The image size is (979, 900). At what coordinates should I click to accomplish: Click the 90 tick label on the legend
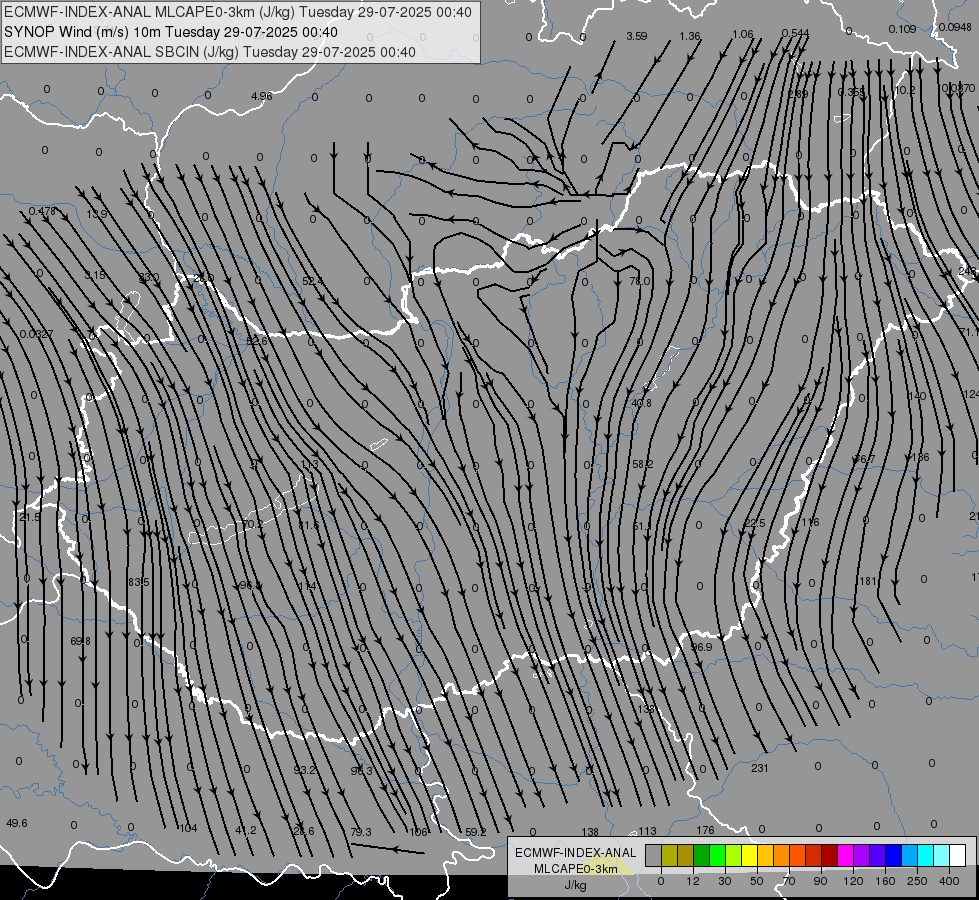[820, 881]
